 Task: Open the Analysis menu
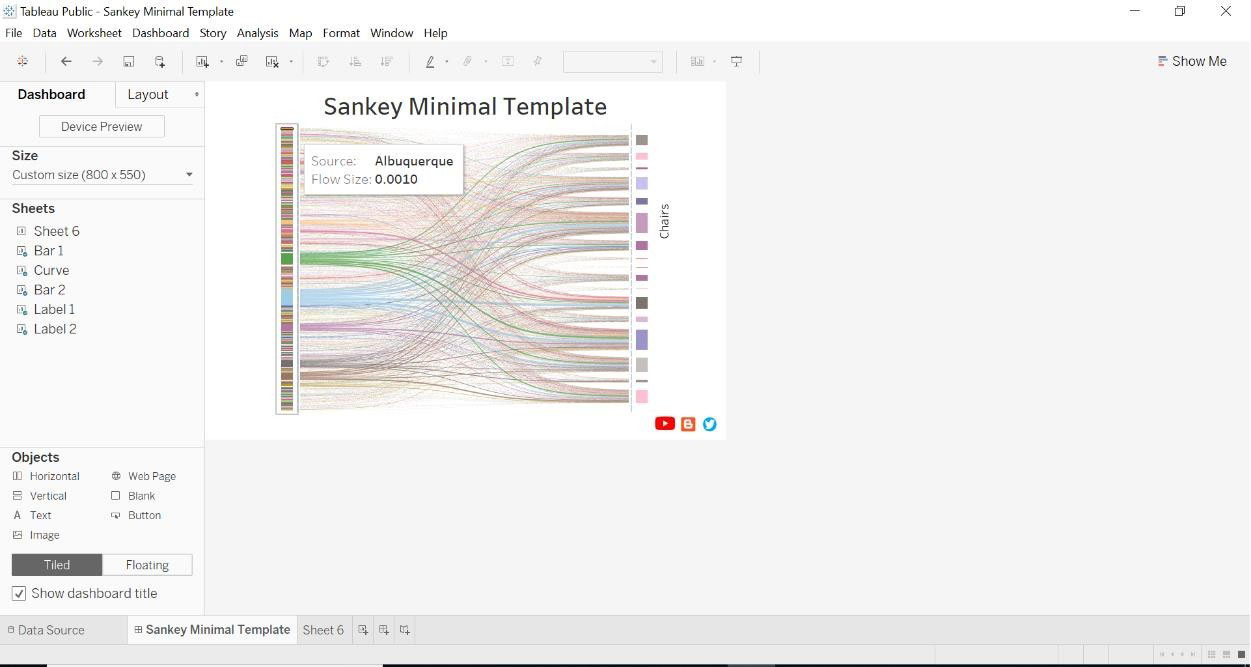257,33
